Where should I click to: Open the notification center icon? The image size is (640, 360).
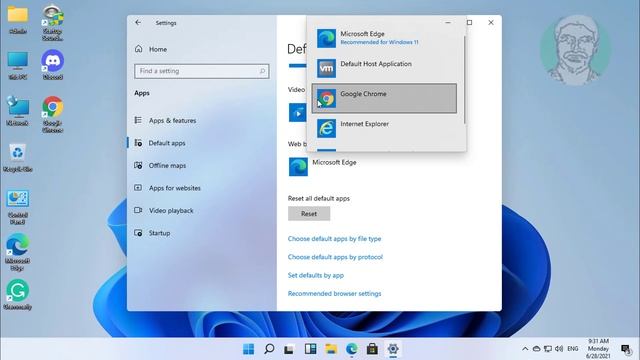coord(625,349)
